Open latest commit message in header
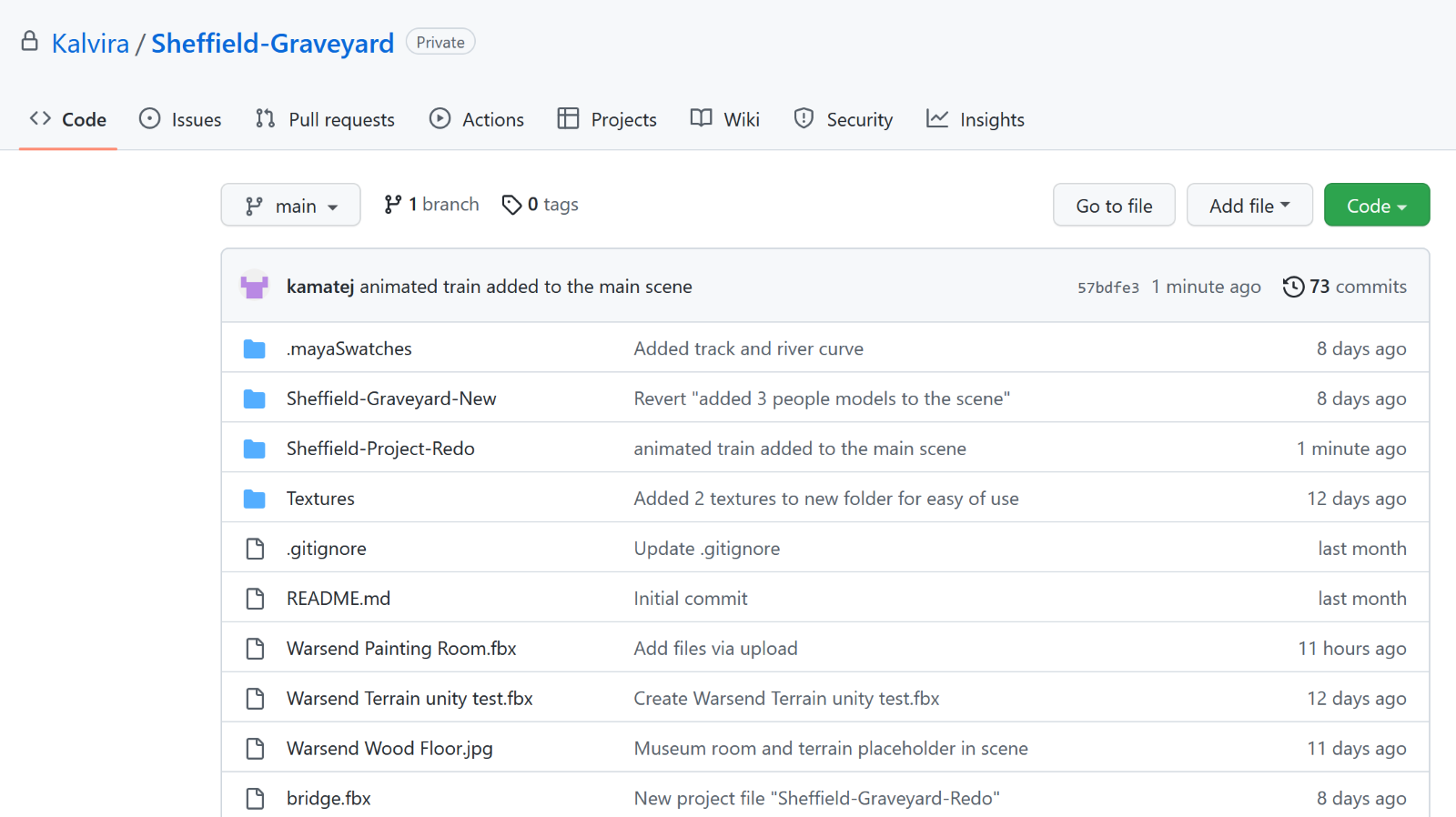Viewport: 1456px width, 817px height. [x=526, y=287]
